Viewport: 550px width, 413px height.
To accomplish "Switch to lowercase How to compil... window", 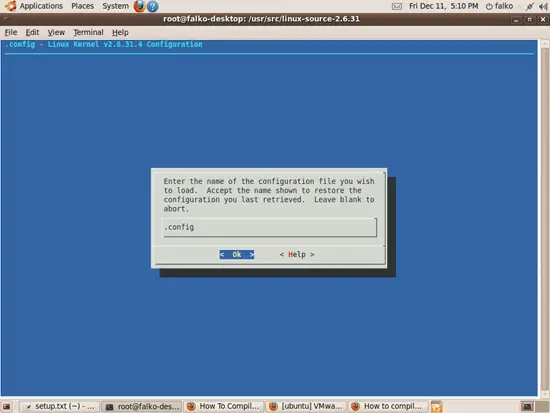I will (x=388, y=406).
